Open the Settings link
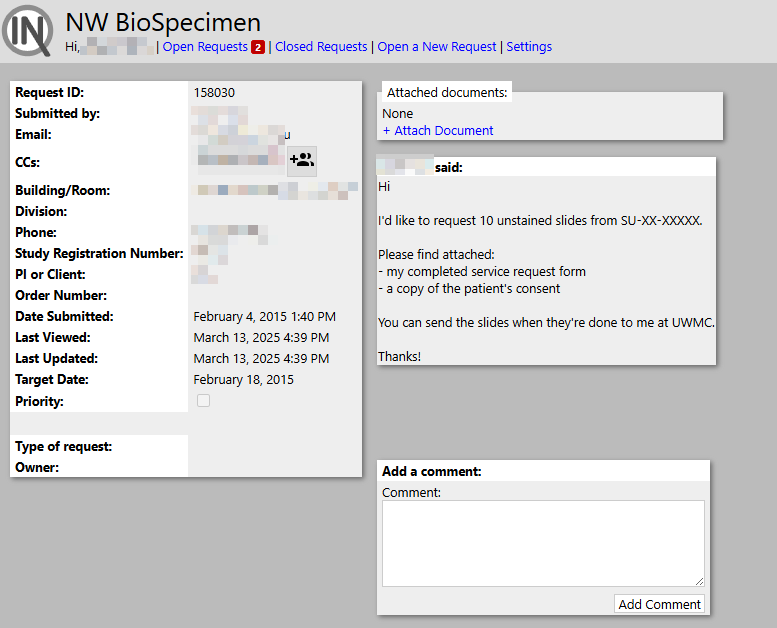Viewport: 777px width, 628px height. click(x=529, y=47)
